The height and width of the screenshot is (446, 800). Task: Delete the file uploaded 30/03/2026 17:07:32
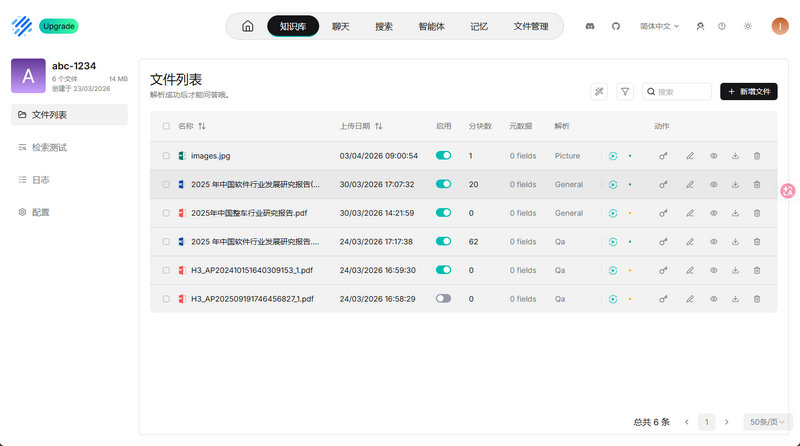click(757, 185)
